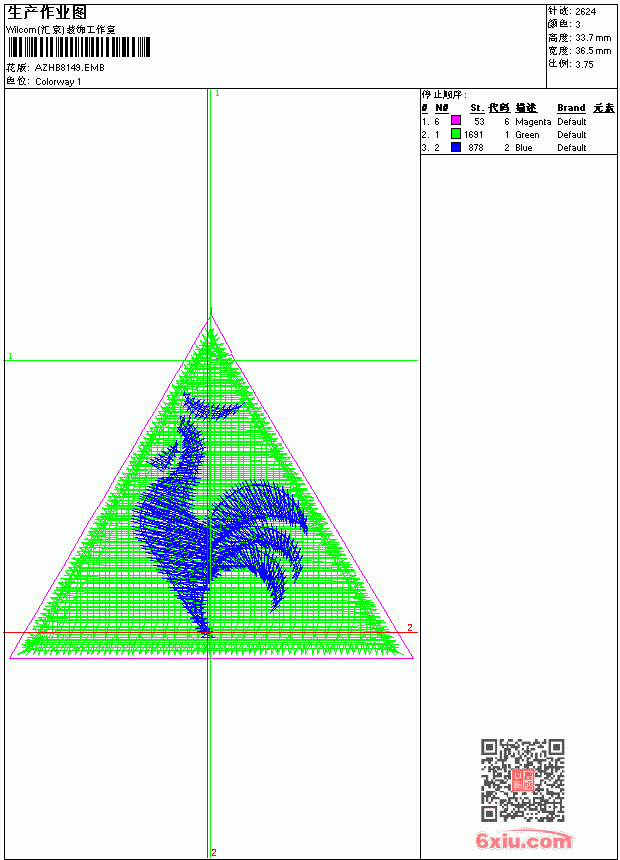Click the green color swatch
Viewport: 620px width, 860px height.
click(x=455, y=133)
